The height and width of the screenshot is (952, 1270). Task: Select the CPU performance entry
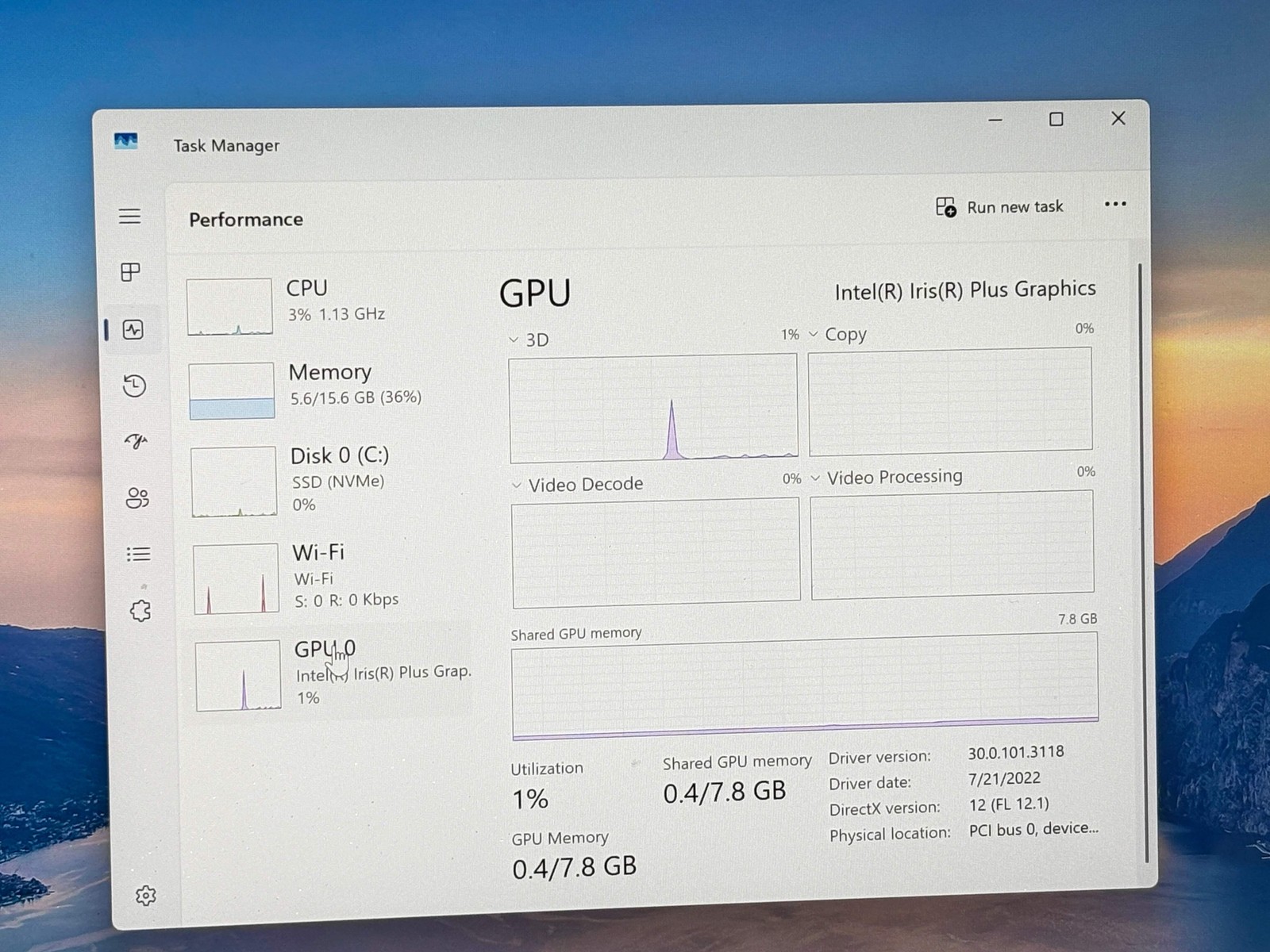tap(325, 305)
